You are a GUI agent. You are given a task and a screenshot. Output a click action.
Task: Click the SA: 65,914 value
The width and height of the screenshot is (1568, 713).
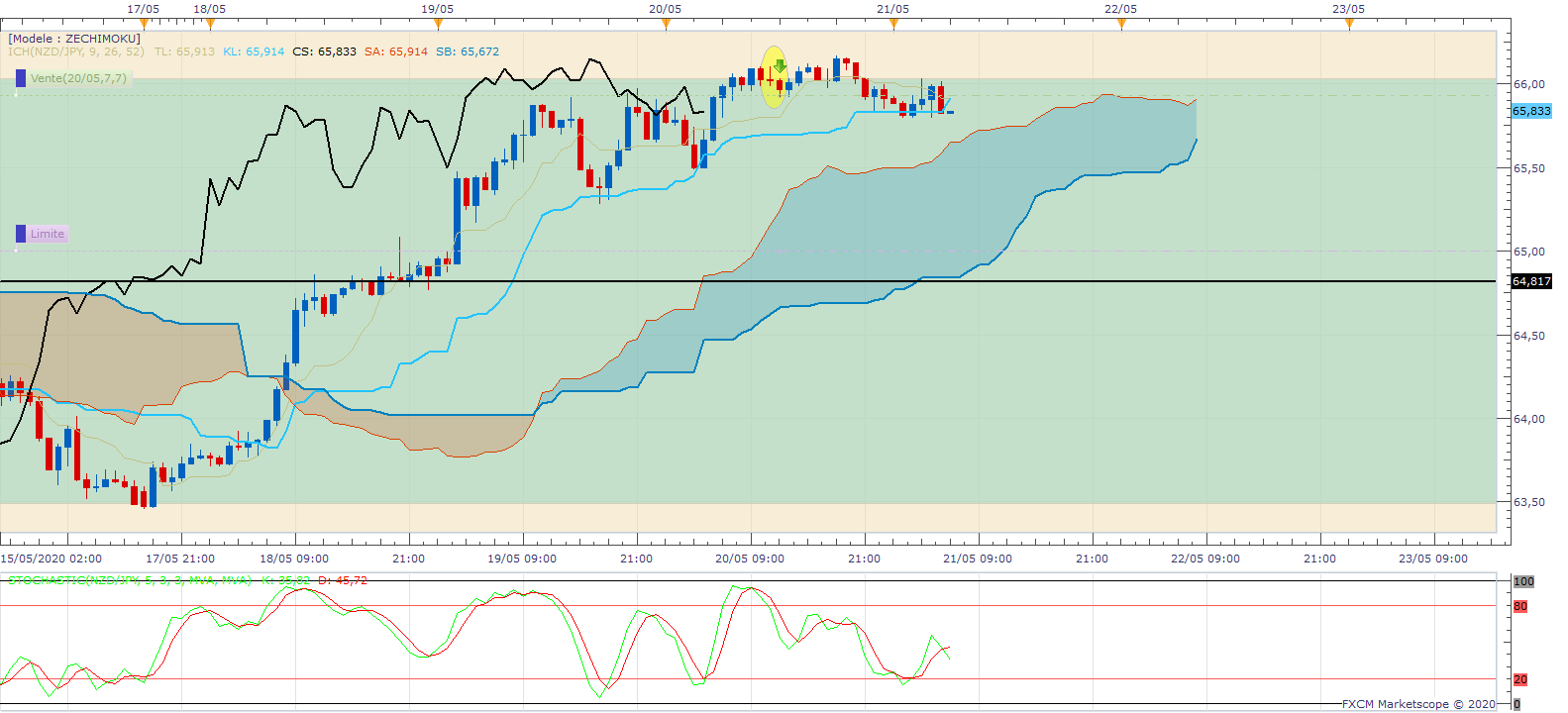[x=396, y=51]
